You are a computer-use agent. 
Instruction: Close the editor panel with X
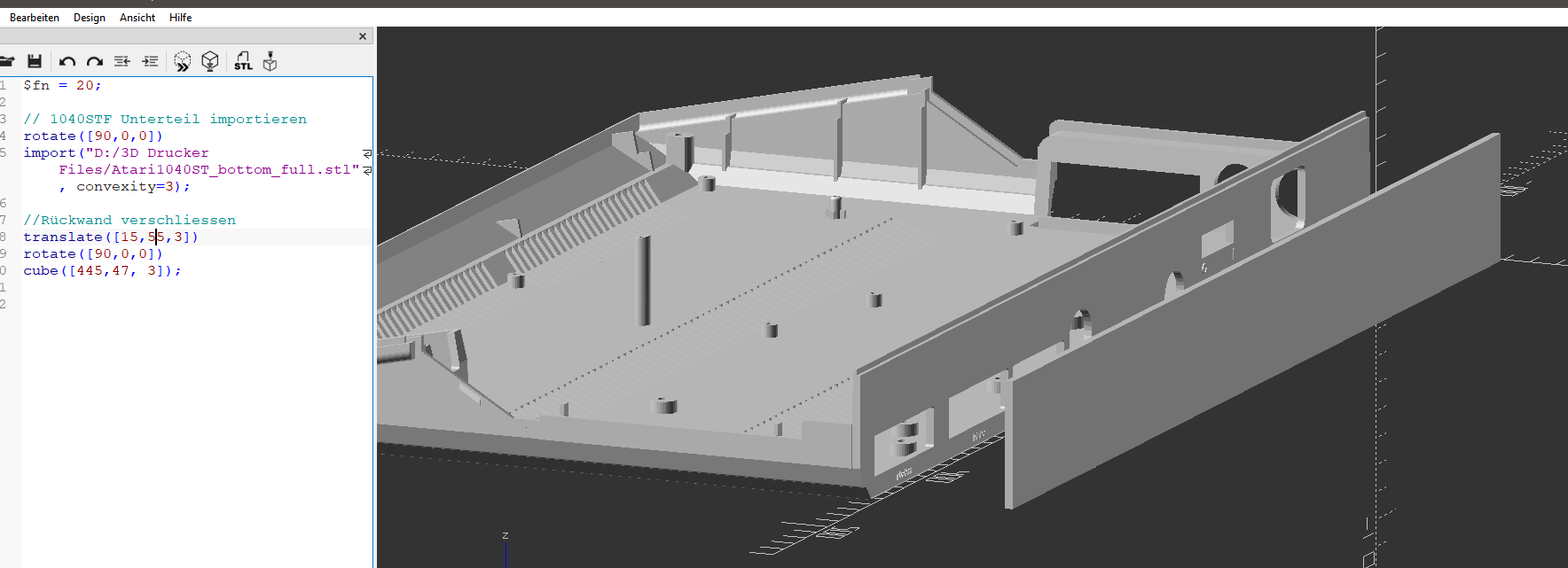362,36
